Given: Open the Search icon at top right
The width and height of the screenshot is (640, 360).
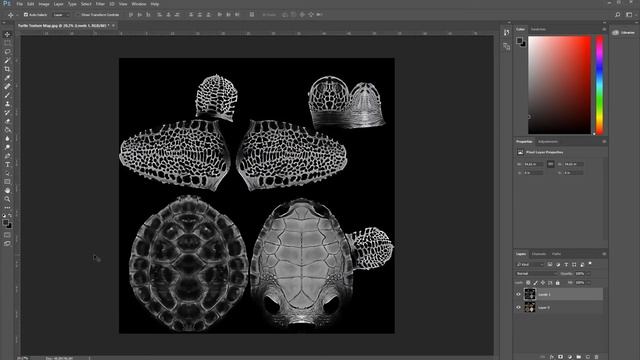Looking at the screenshot, I should (618, 15).
